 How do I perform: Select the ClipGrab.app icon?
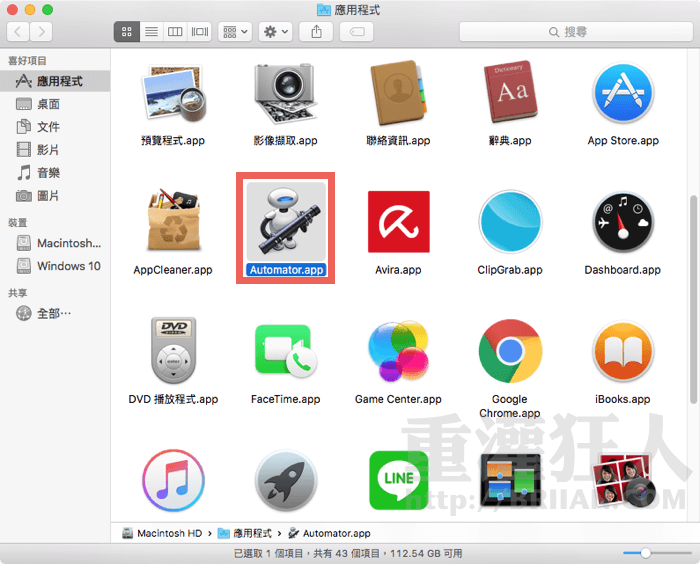(510, 222)
